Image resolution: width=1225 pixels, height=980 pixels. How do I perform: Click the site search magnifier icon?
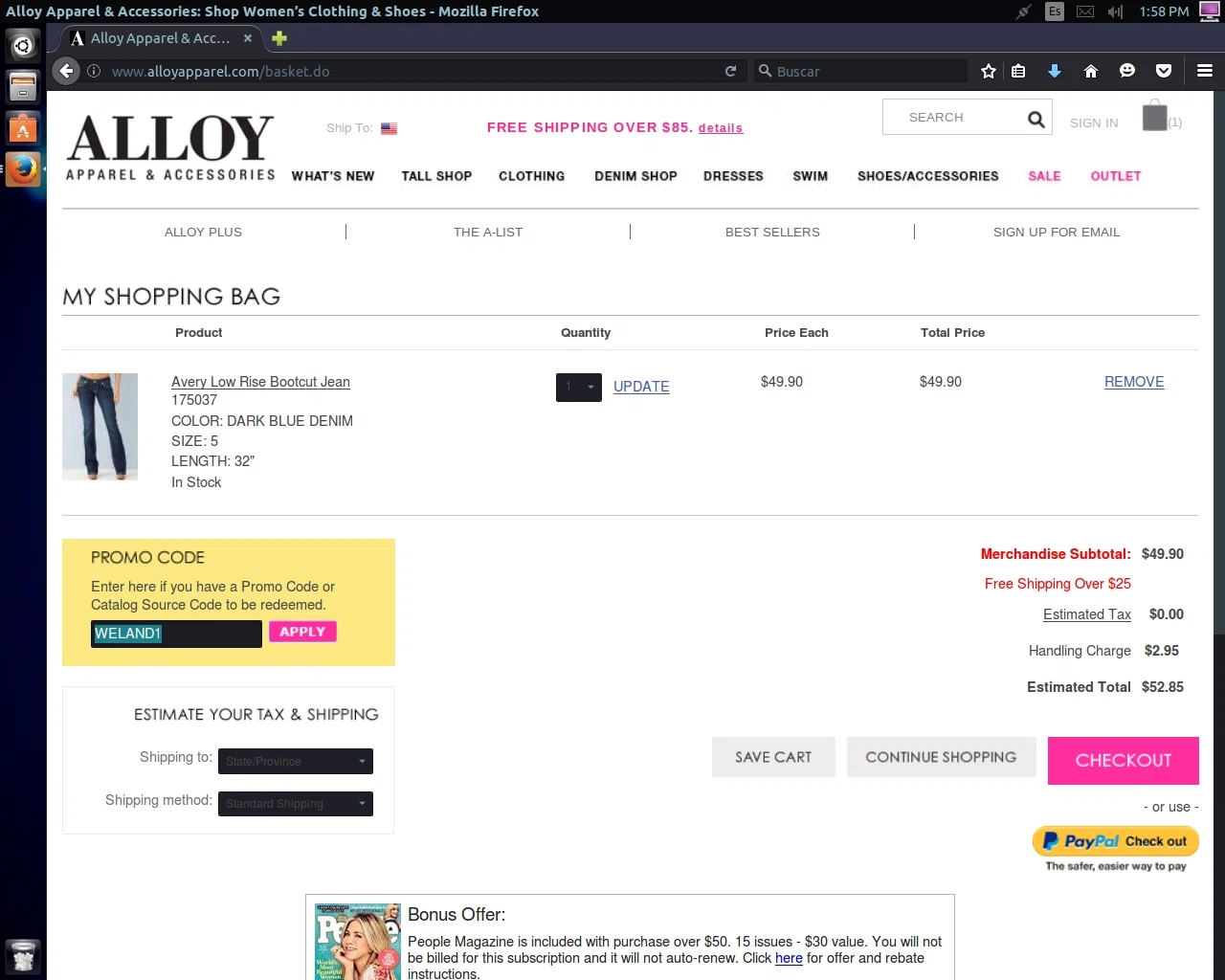point(1036,119)
